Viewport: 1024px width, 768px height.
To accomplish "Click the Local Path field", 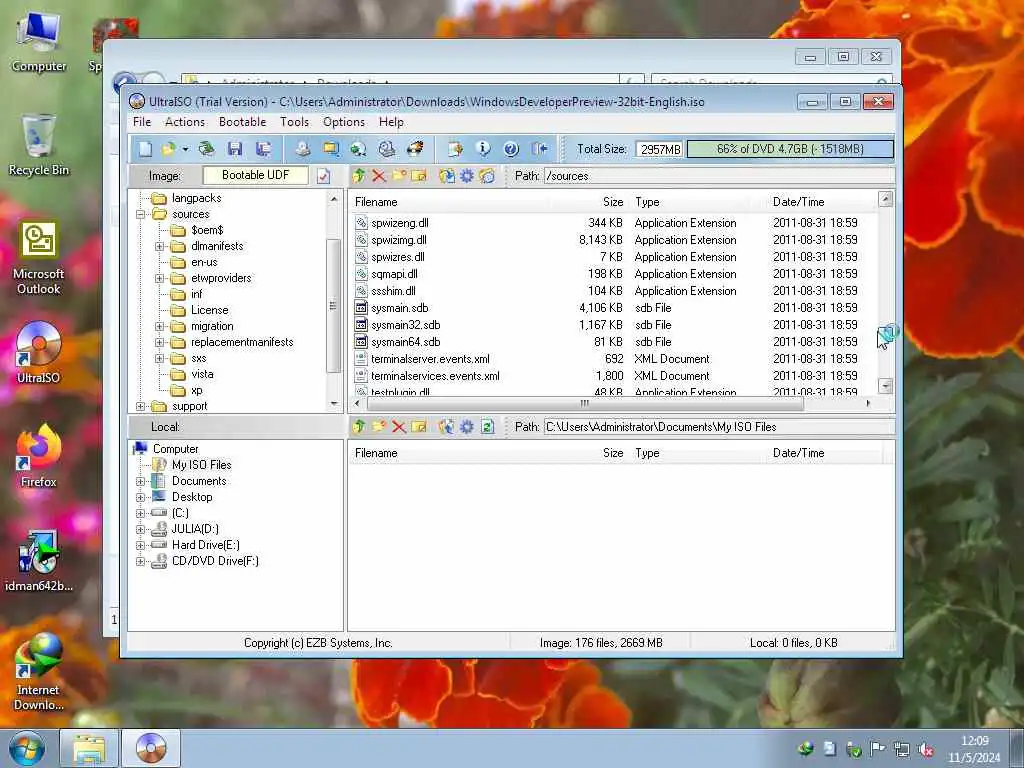I will (718, 426).
